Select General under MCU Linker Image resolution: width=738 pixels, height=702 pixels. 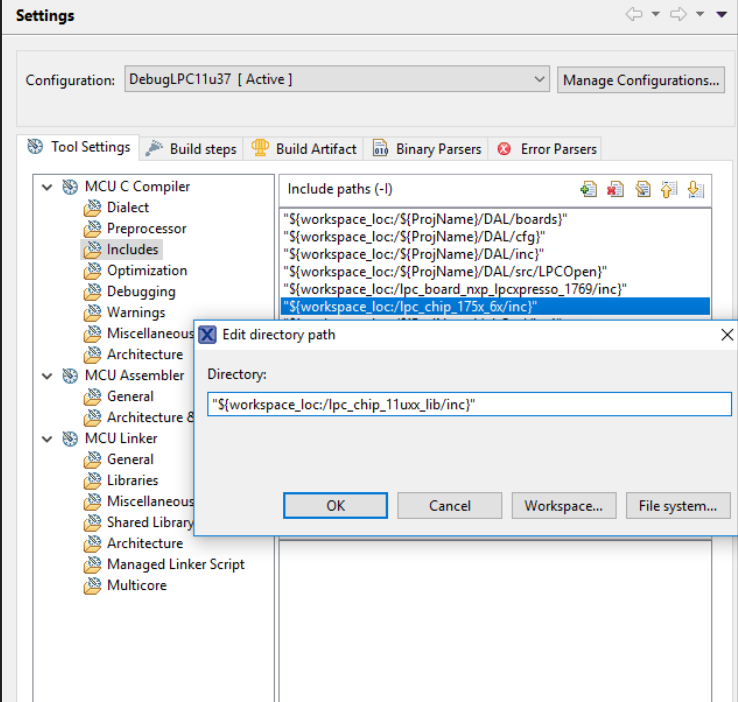pyautogui.click(x=130, y=460)
